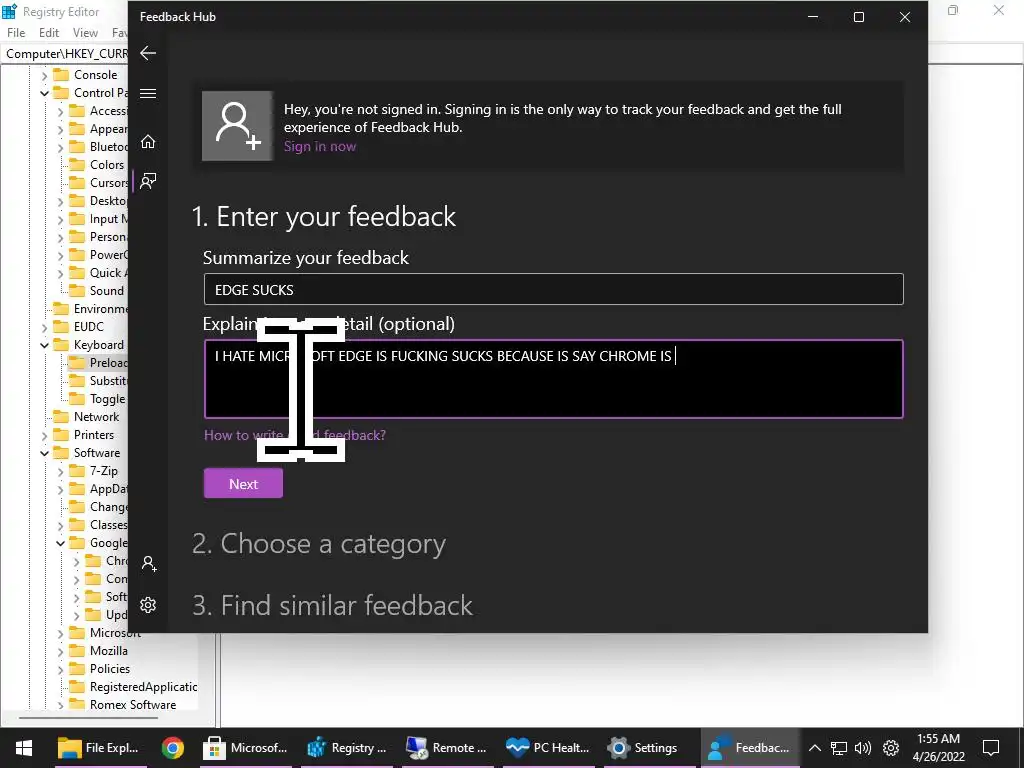Switch to Microsoft Store taskbar item
This screenshot has height=768, width=1024.
(x=246, y=748)
